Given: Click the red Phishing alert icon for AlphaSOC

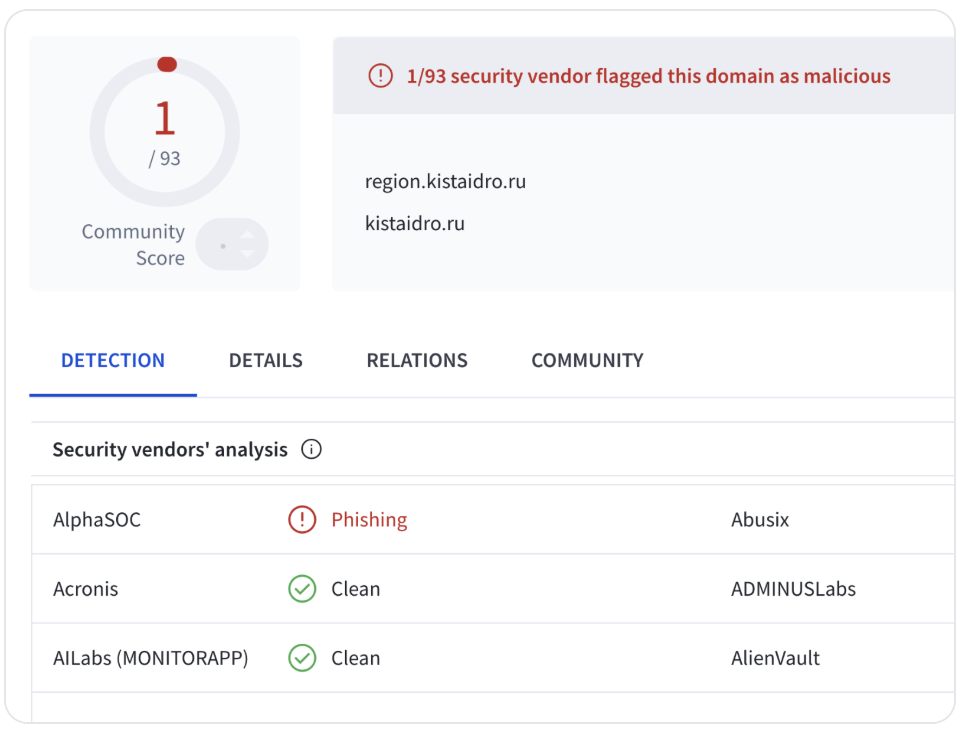Looking at the screenshot, I should point(302,520).
